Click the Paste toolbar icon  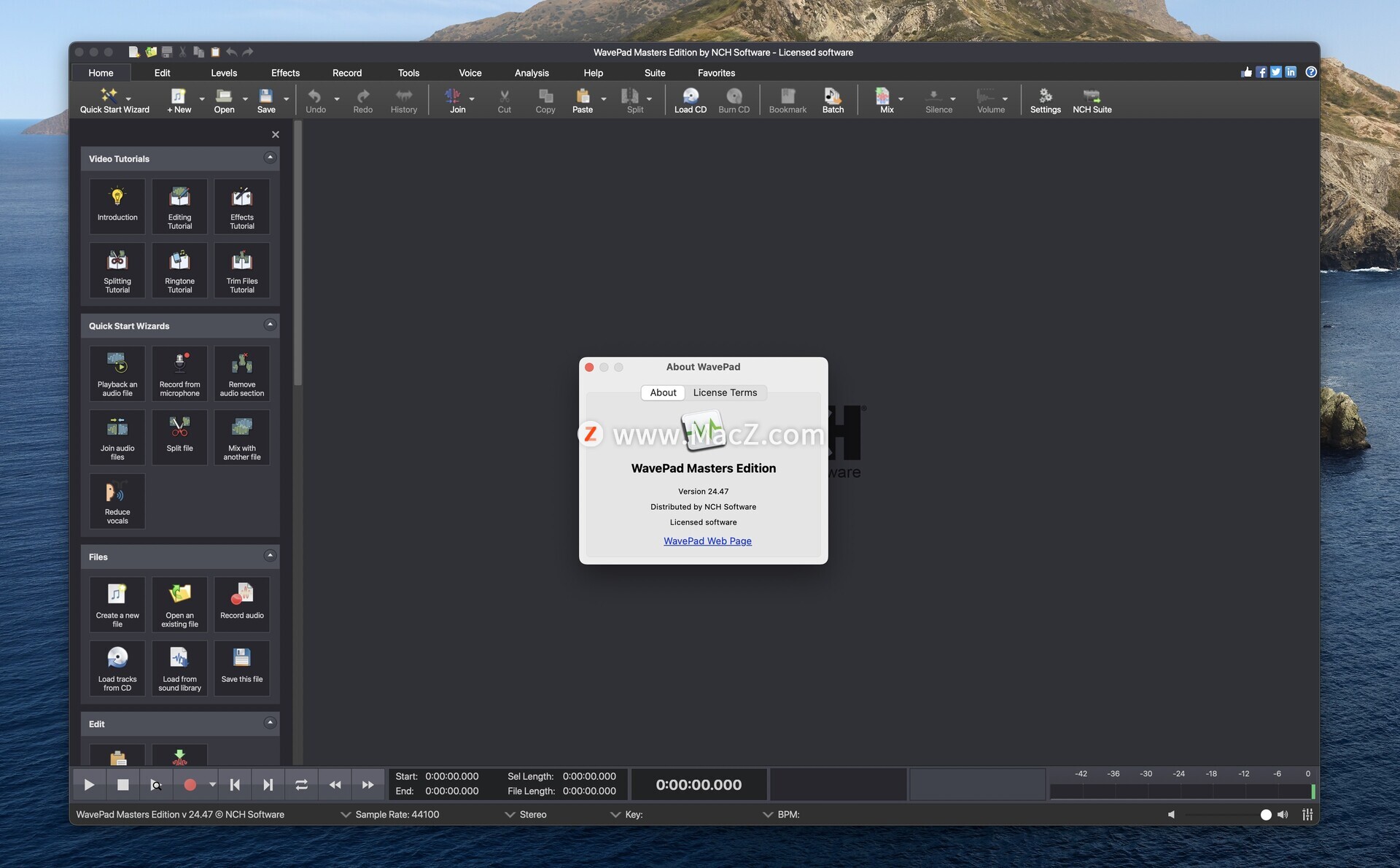click(x=583, y=101)
